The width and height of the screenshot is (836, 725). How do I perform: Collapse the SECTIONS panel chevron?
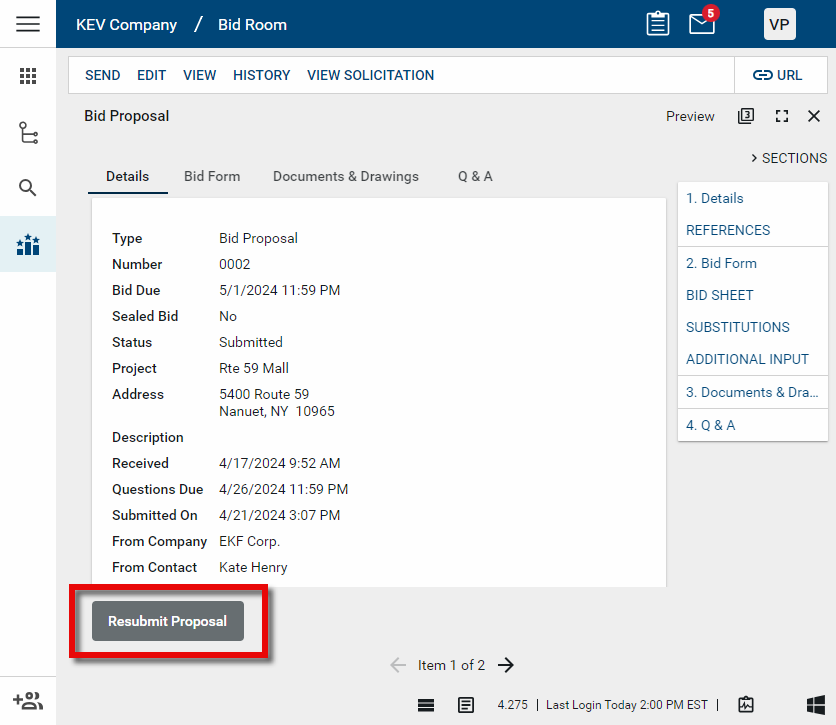pos(753,158)
